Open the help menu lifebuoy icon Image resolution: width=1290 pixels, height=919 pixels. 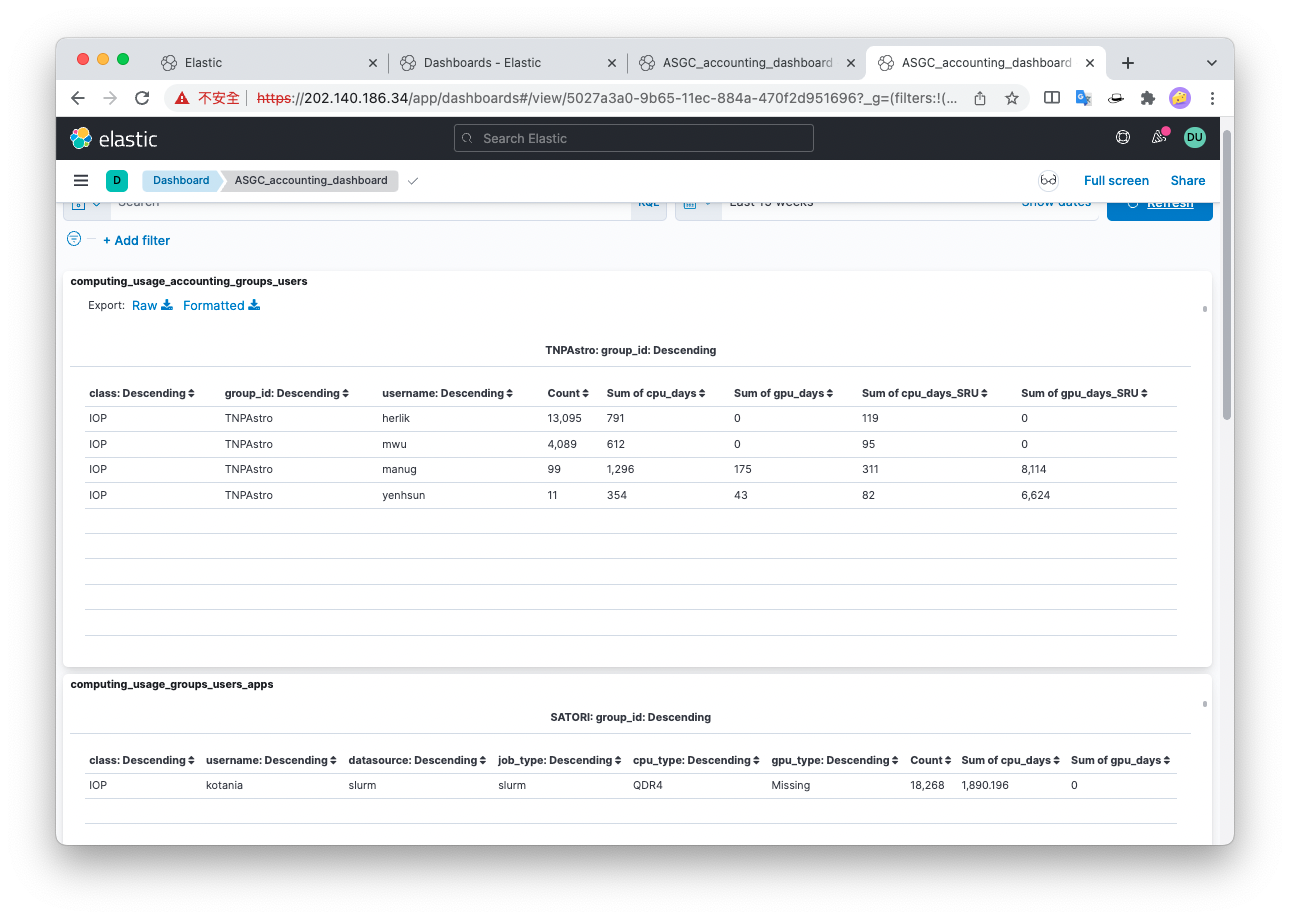click(1123, 138)
